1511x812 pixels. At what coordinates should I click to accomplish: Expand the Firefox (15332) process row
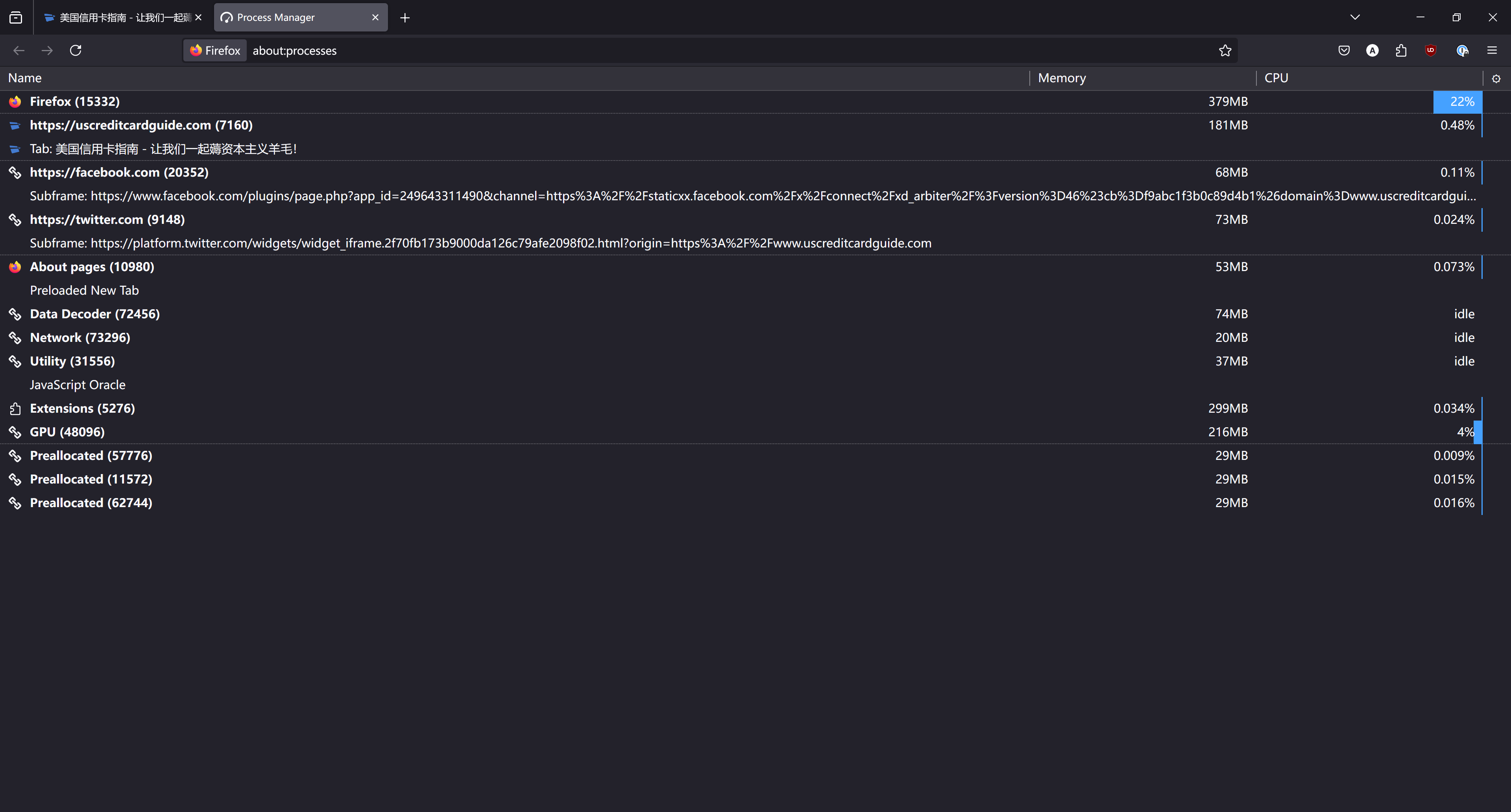74,101
